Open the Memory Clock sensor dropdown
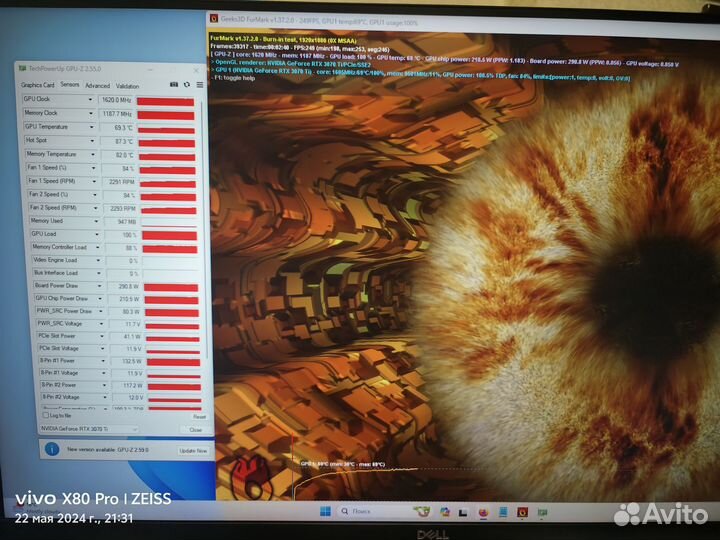720x540 pixels. (91, 113)
